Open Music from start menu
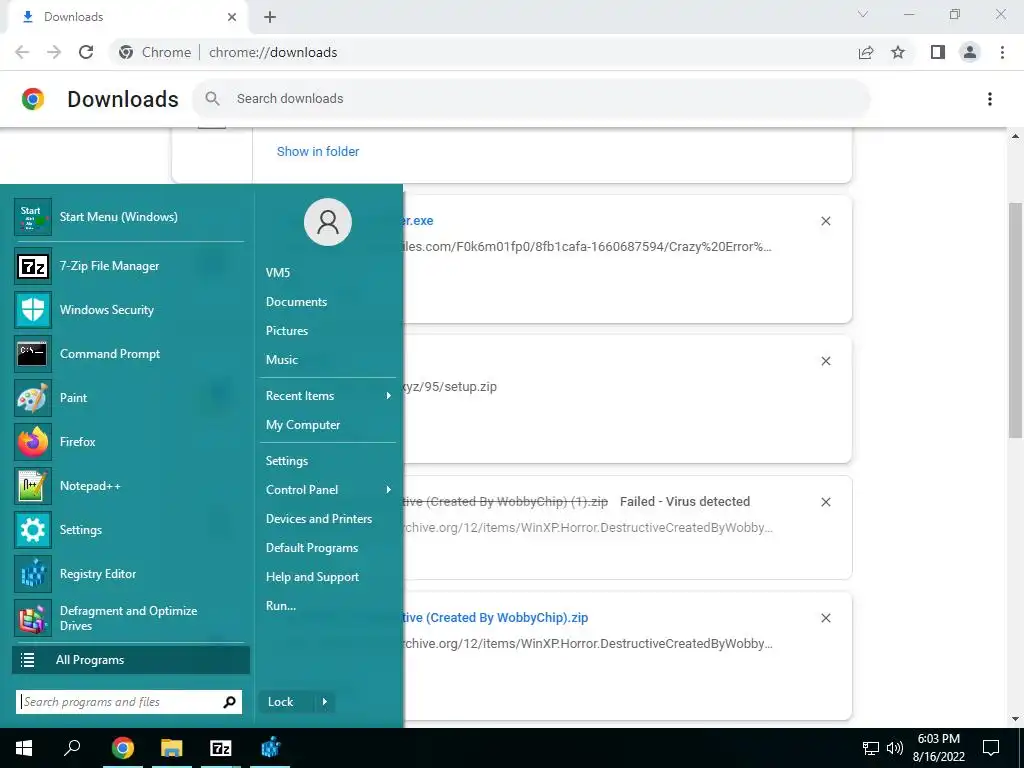1024x768 pixels. (x=281, y=360)
